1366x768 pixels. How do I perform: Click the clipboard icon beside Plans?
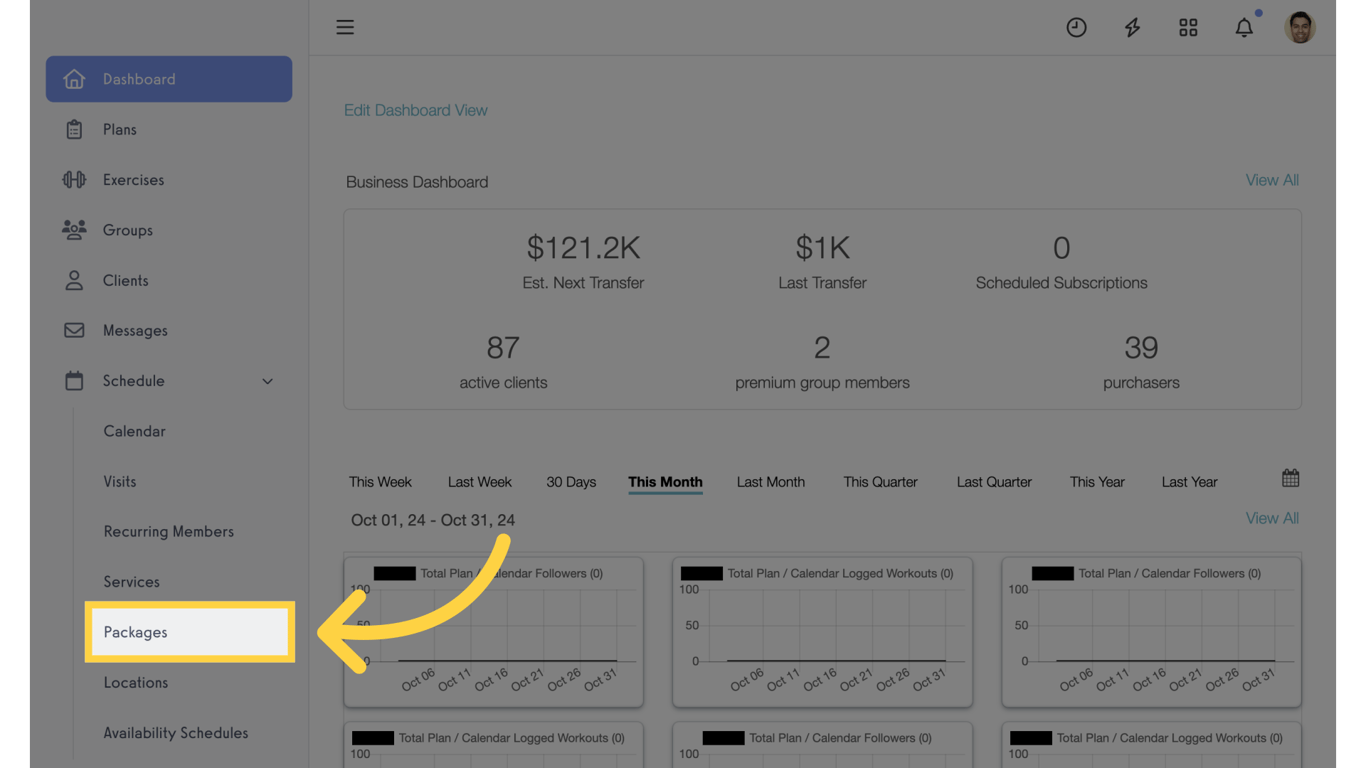tap(74, 129)
